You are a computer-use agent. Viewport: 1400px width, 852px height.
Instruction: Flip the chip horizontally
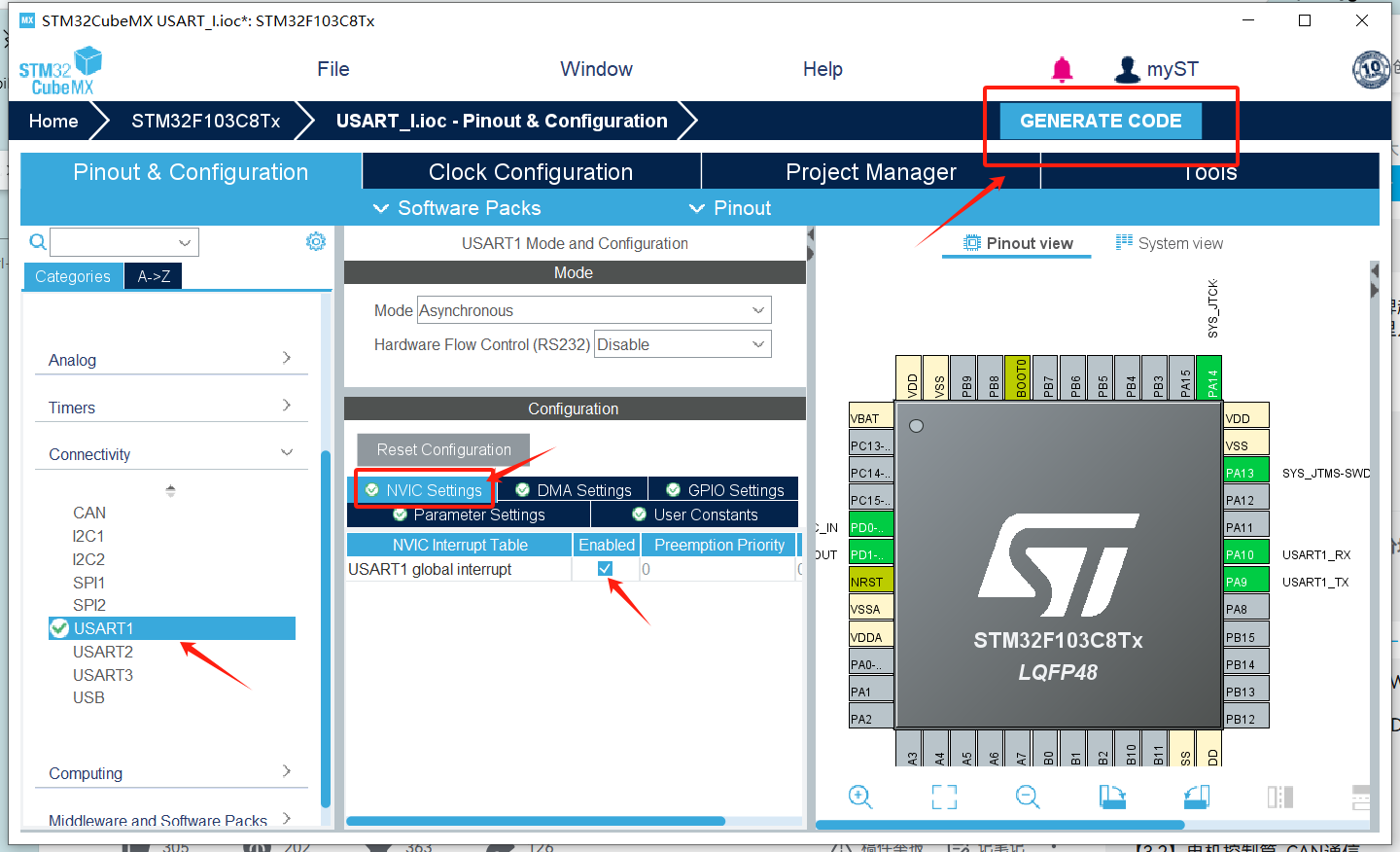point(1280,798)
